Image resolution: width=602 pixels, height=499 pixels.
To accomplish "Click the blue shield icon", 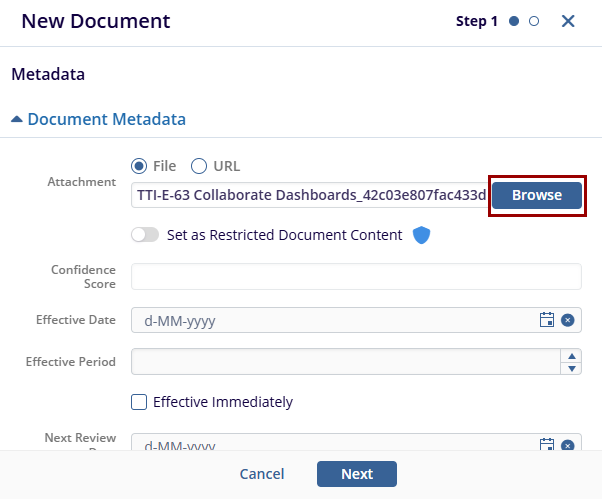I will click(x=421, y=235).
